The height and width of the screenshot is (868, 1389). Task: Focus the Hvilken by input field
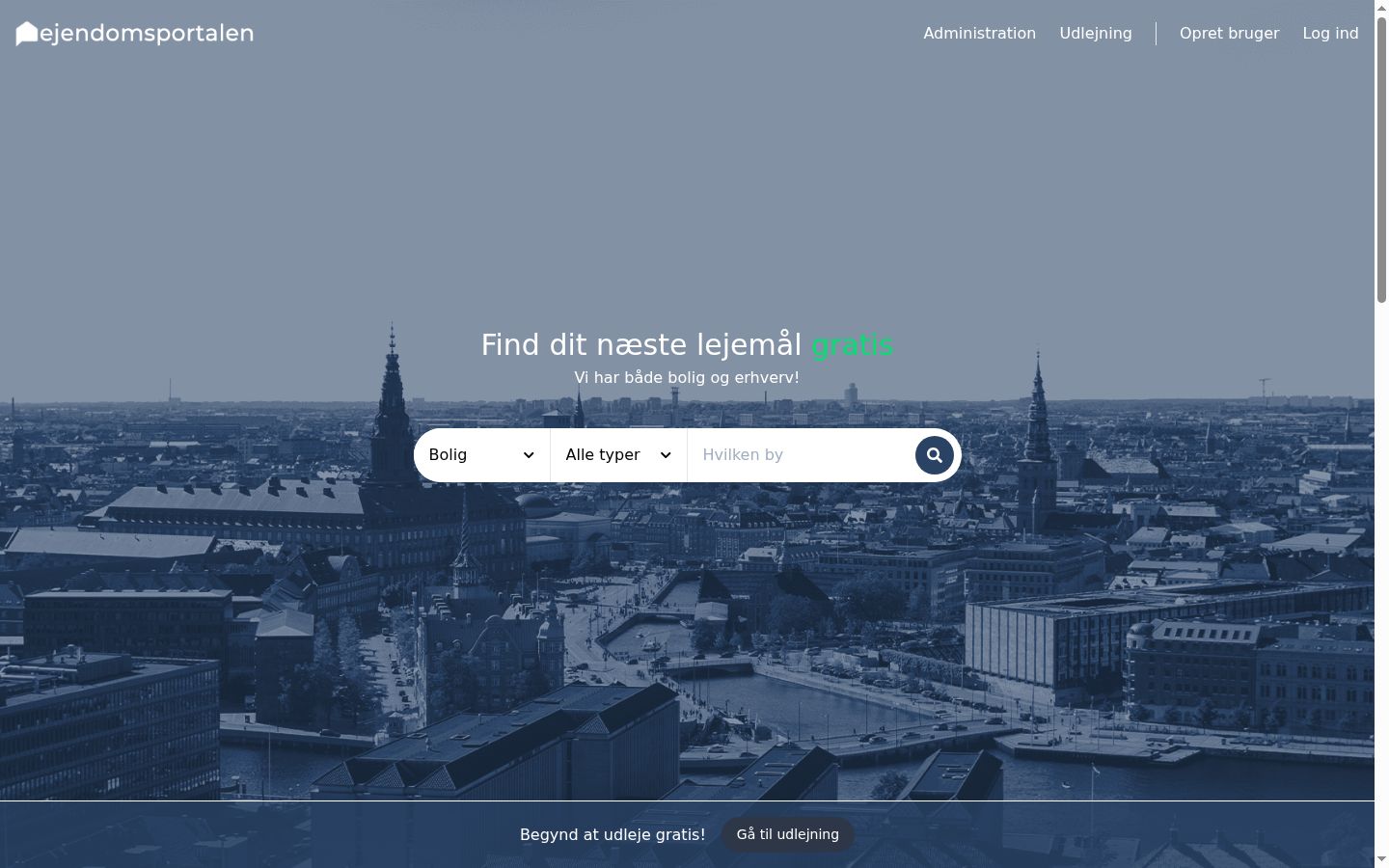coord(801,455)
